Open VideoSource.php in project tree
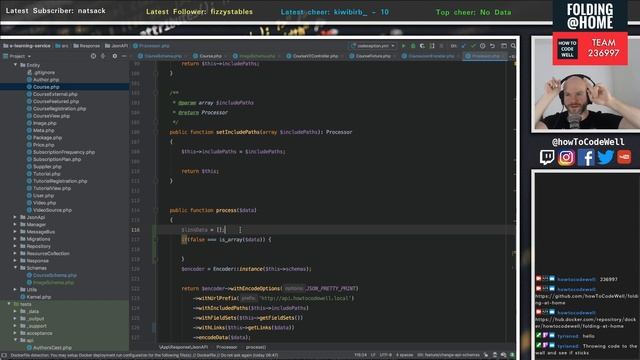This screenshot has height=360, width=640. [x=52, y=210]
